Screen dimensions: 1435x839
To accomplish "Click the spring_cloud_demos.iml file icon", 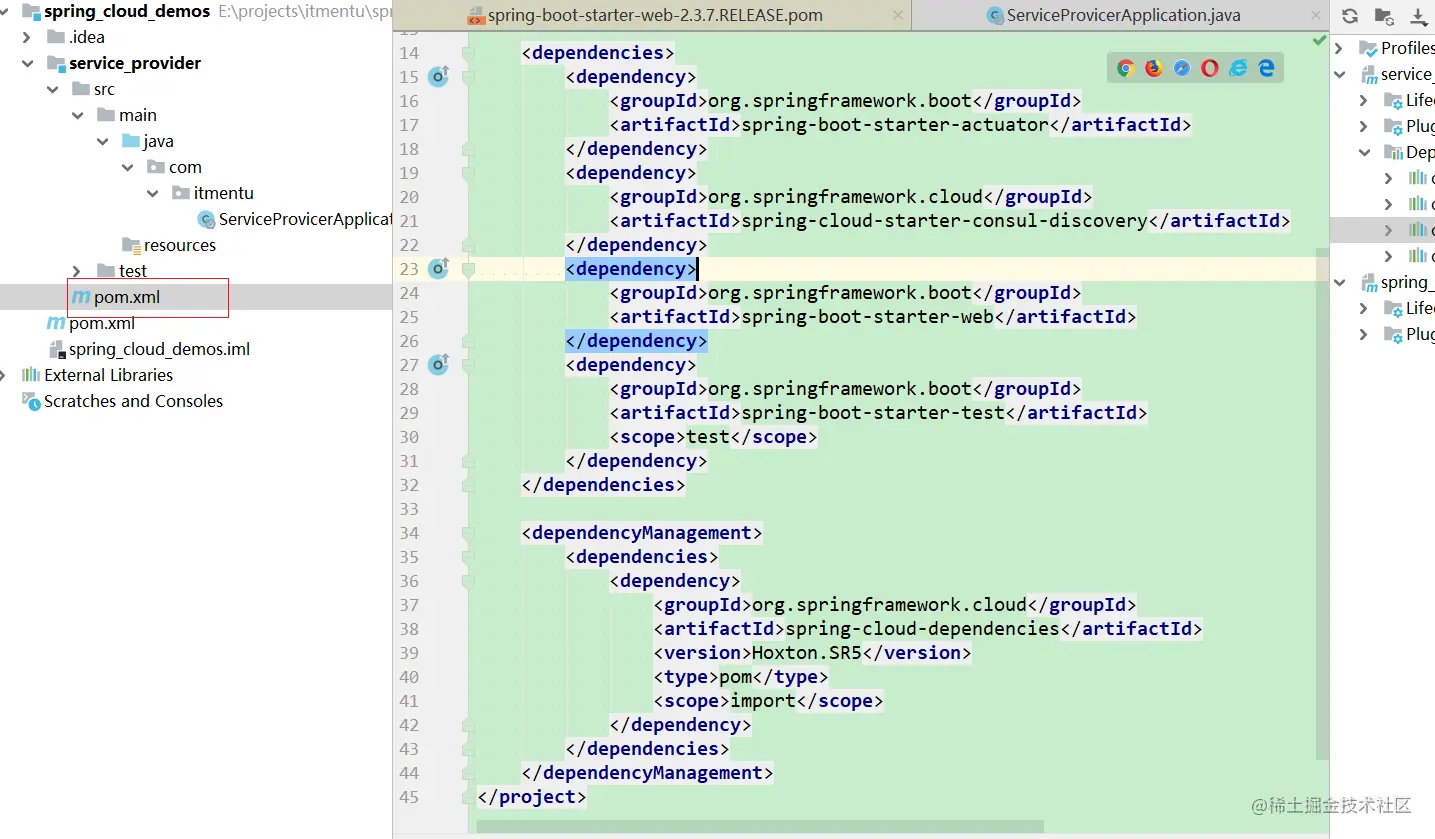I will [57, 349].
